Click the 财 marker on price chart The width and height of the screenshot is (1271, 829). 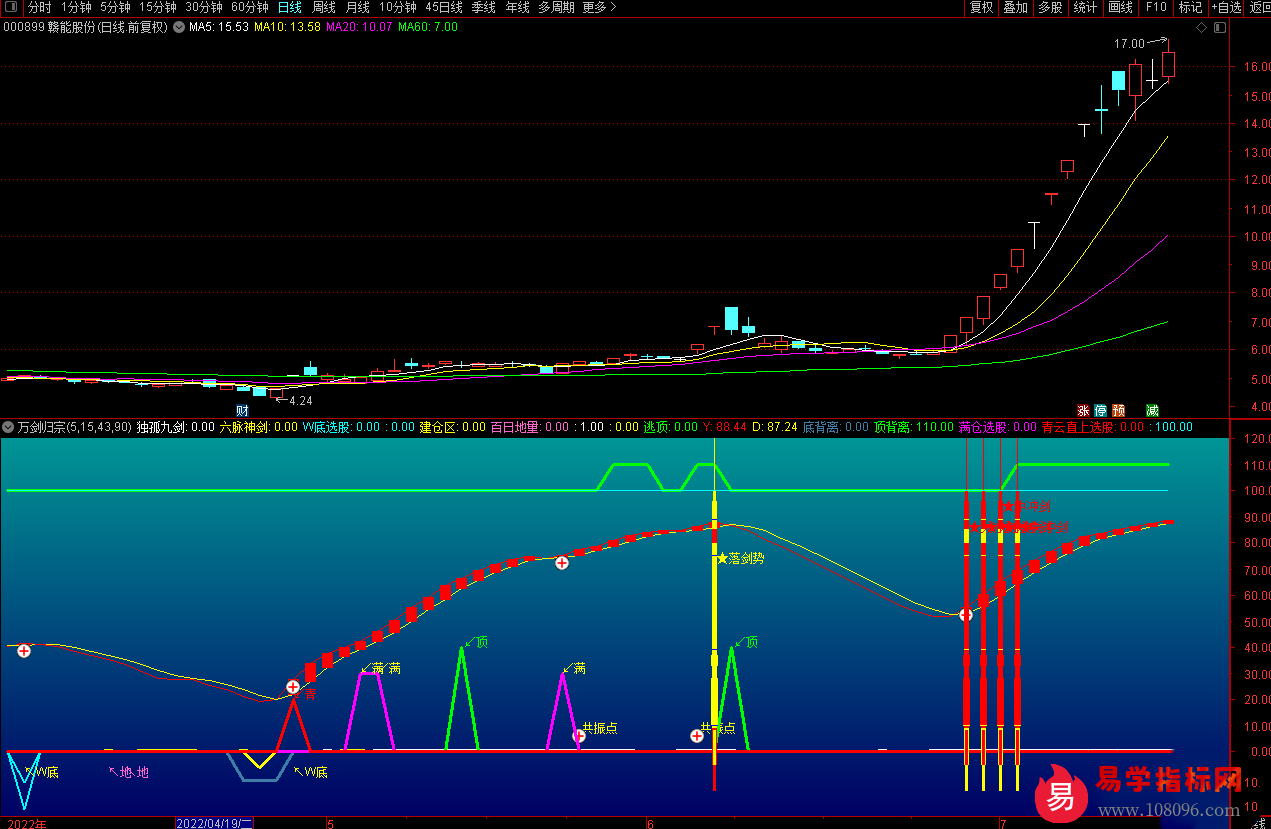click(242, 410)
